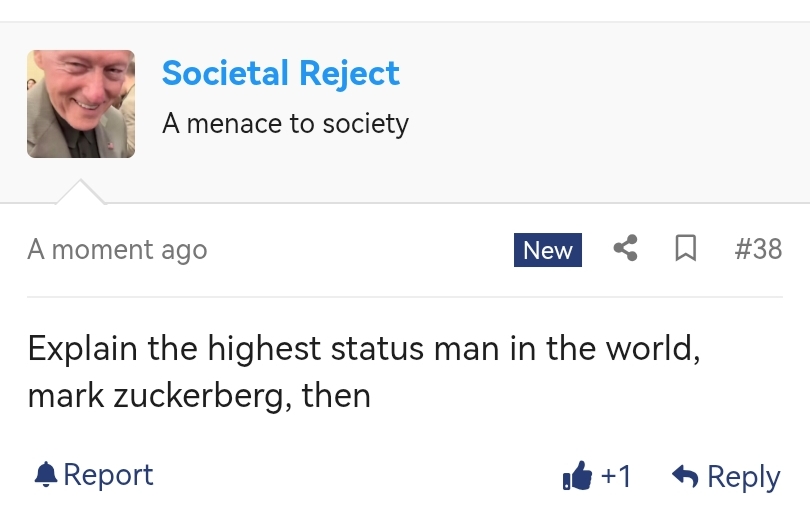Open the Societal Reject profile link
The image size is (810, 507).
(280, 73)
